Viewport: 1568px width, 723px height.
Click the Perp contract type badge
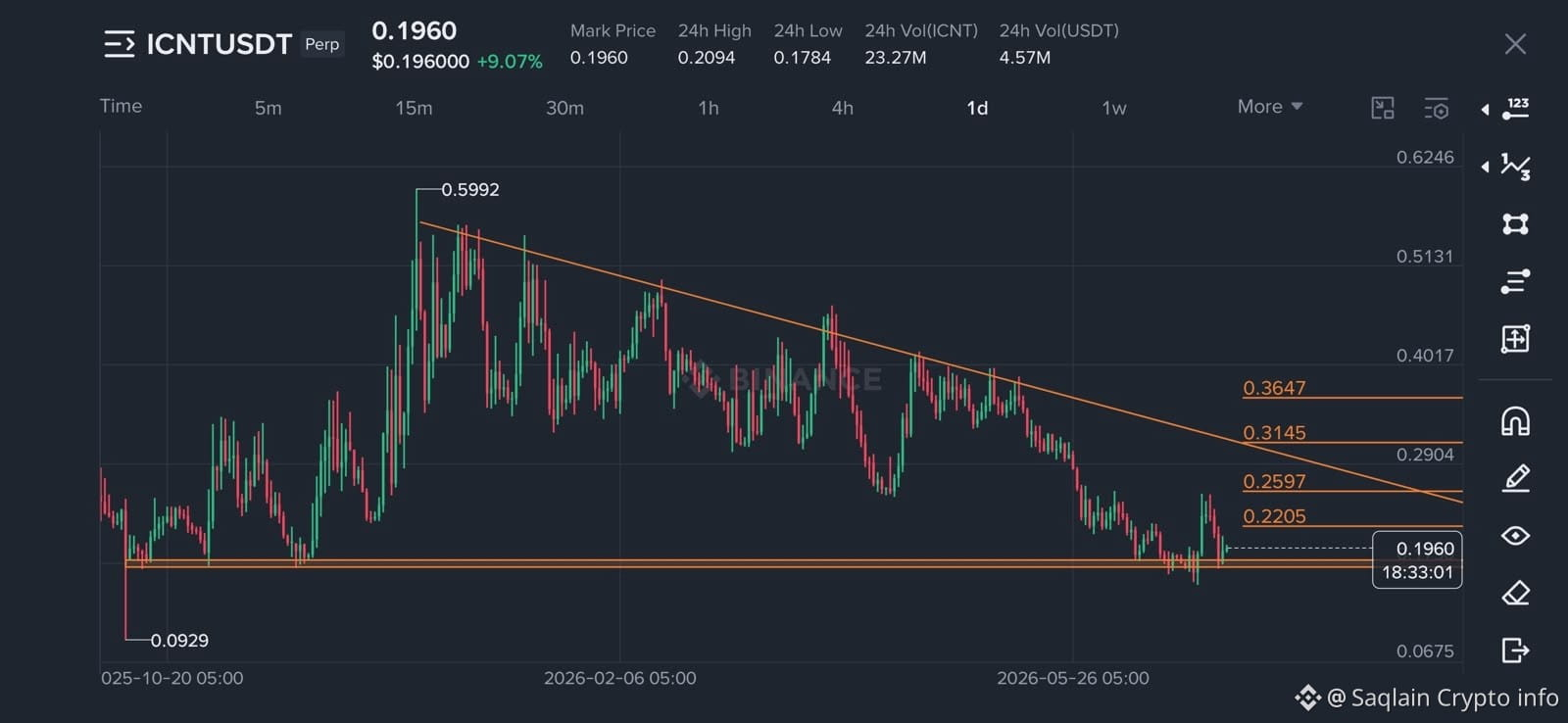[321, 44]
